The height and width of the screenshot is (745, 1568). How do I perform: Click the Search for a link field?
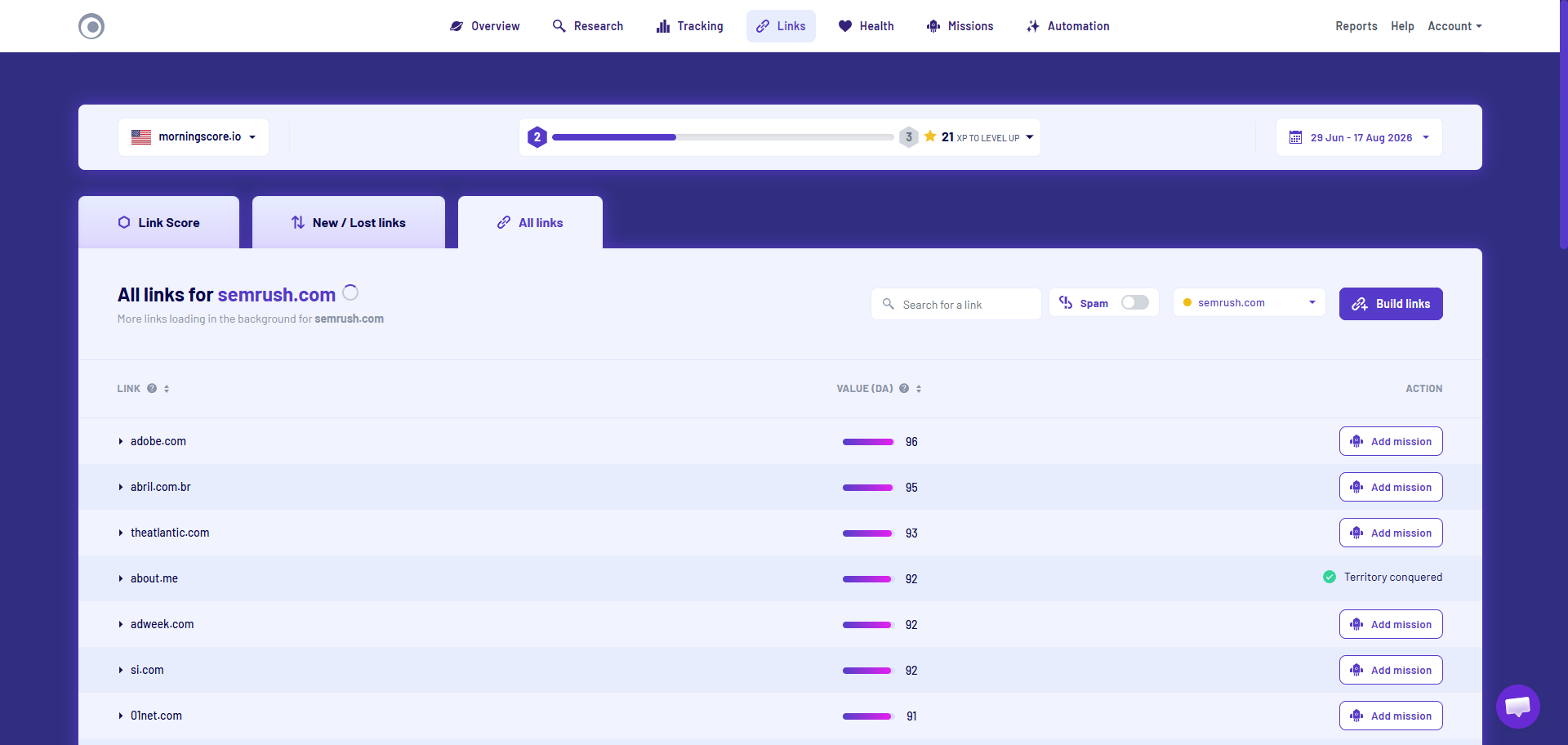[x=956, y=304]
